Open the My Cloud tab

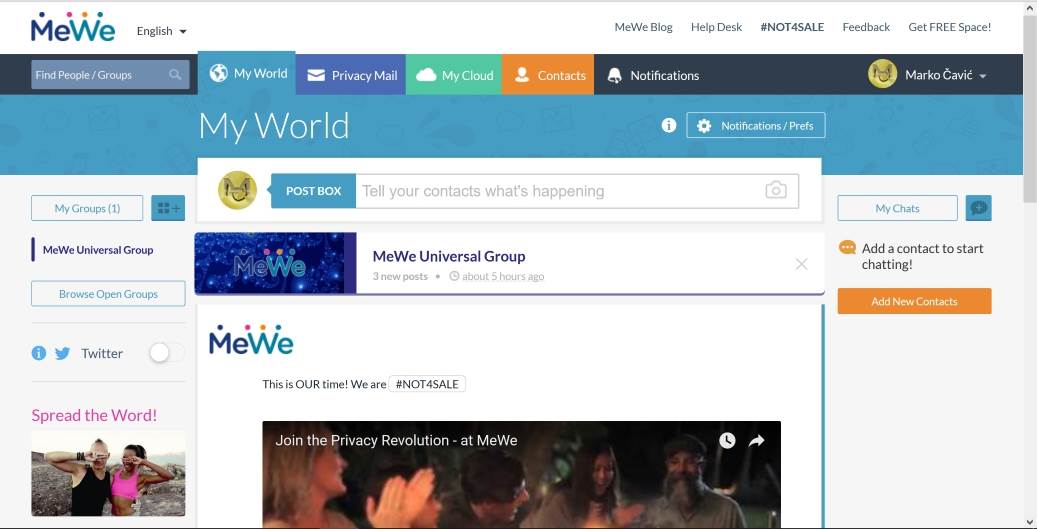point(454,75)
